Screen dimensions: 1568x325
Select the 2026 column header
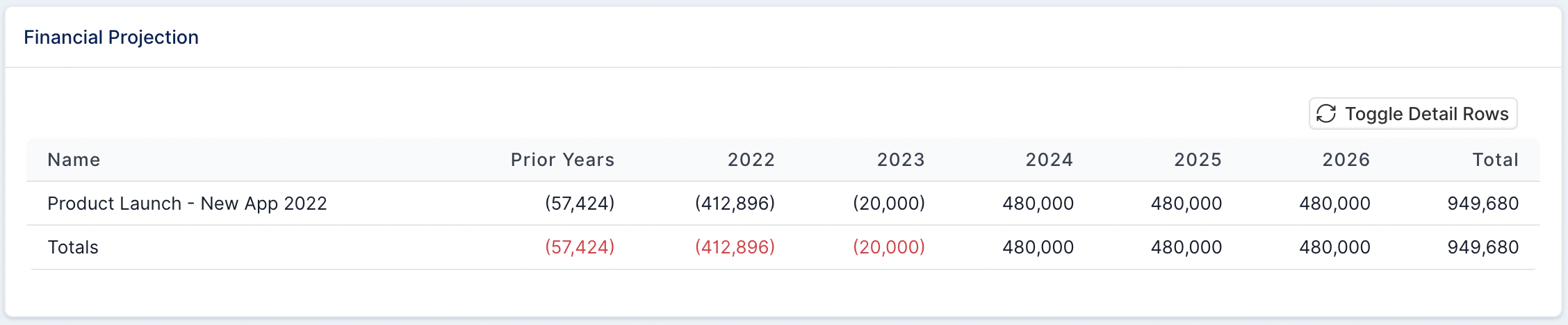pyautogui.click(x=1346, y=160)
